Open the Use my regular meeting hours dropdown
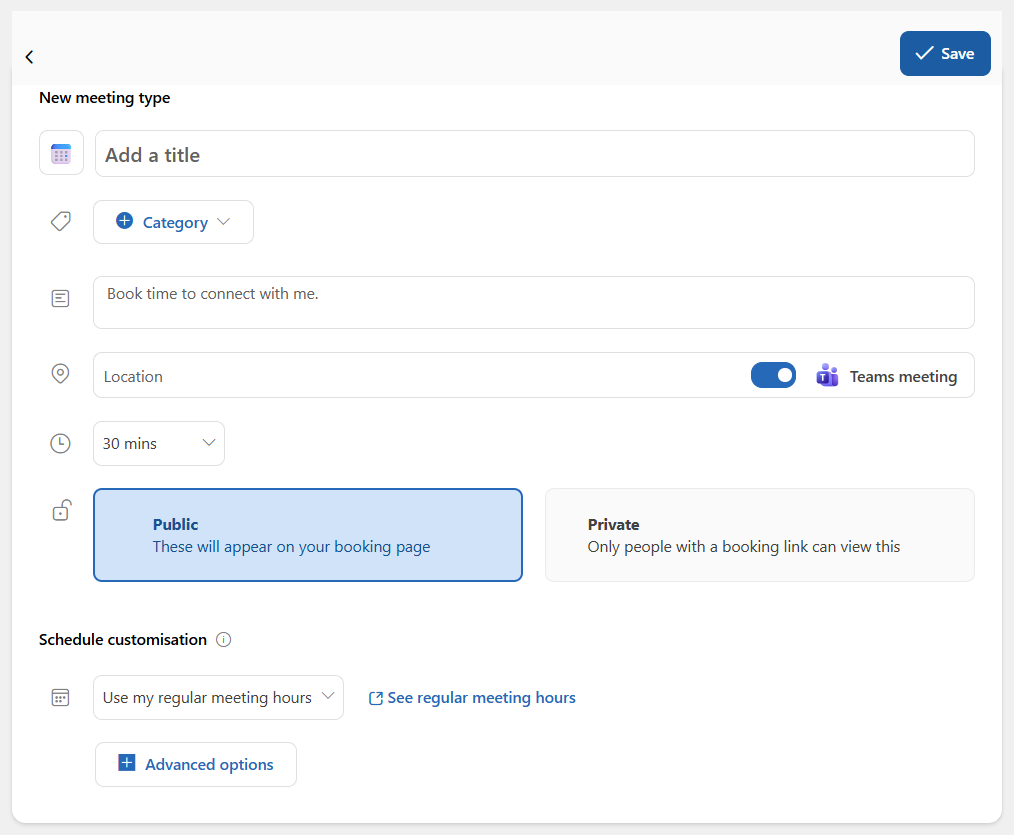Viewport: 1014px width, 835px height. tap(218, 698)
